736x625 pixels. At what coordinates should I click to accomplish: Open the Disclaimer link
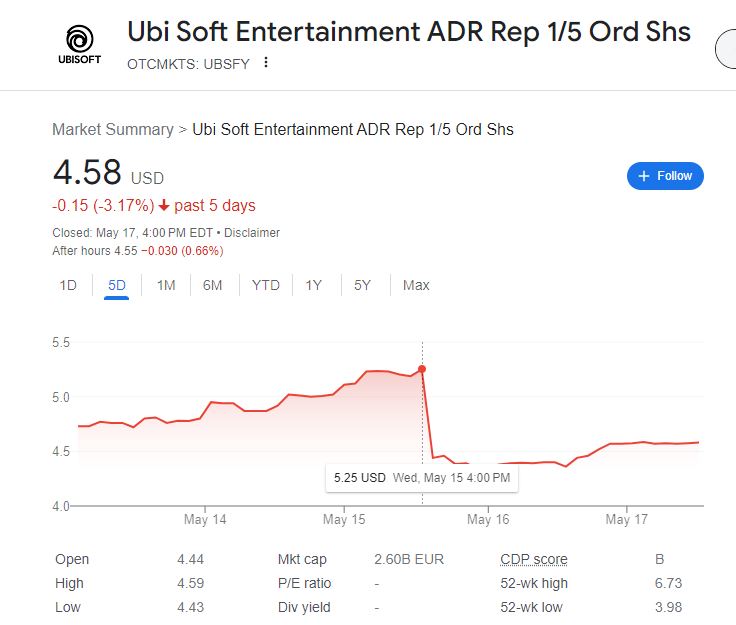tap(252, 233)
